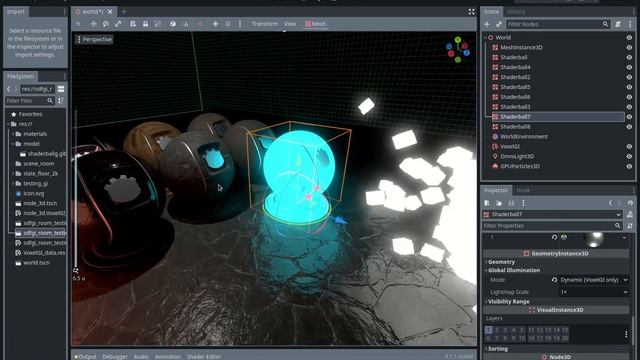Open the Debugger bottom panel
The width and height of the screenshot is (640, 360).
[x=115, y=356]
